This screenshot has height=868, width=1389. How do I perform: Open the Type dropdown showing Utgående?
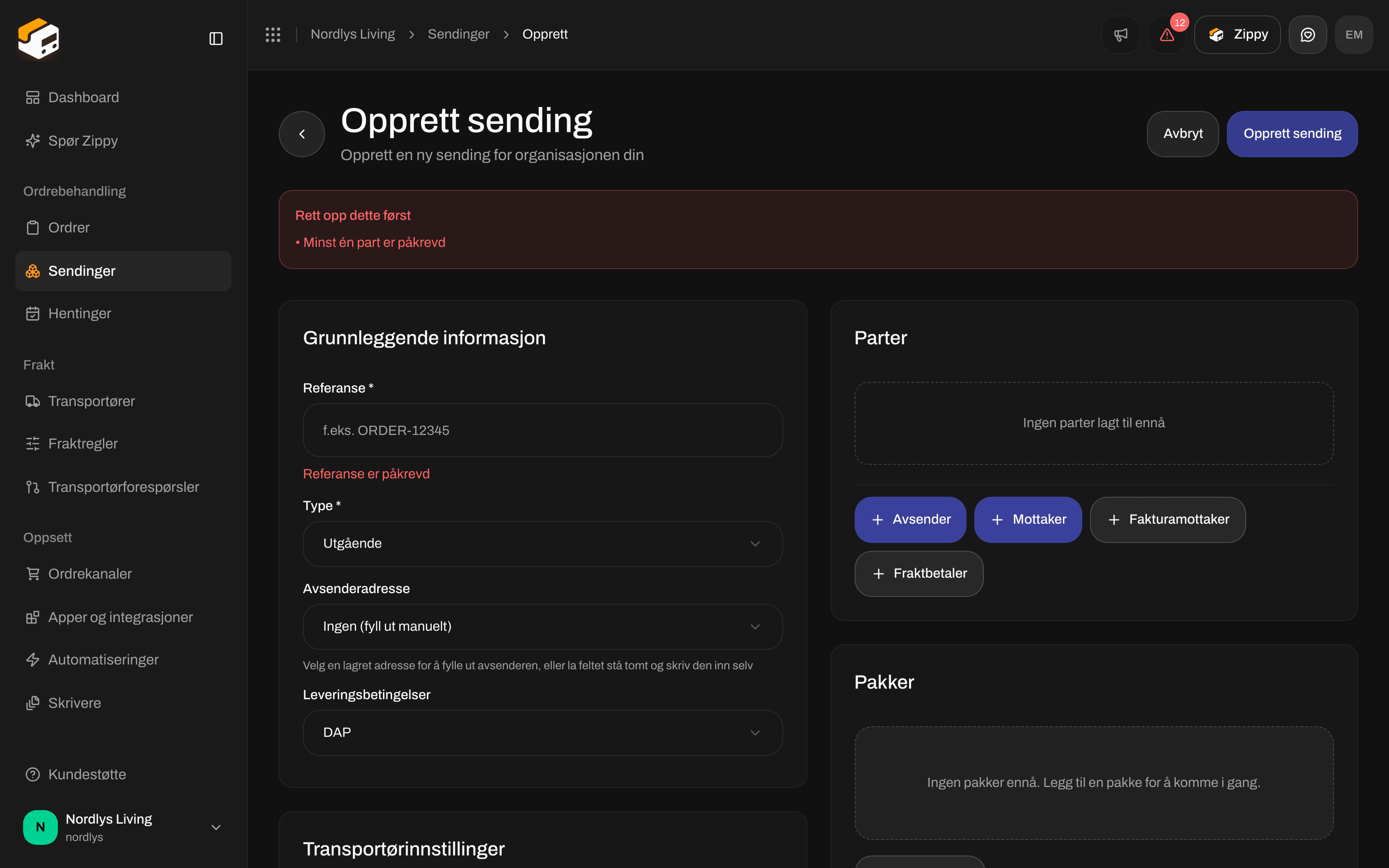[x=543, y=543]
